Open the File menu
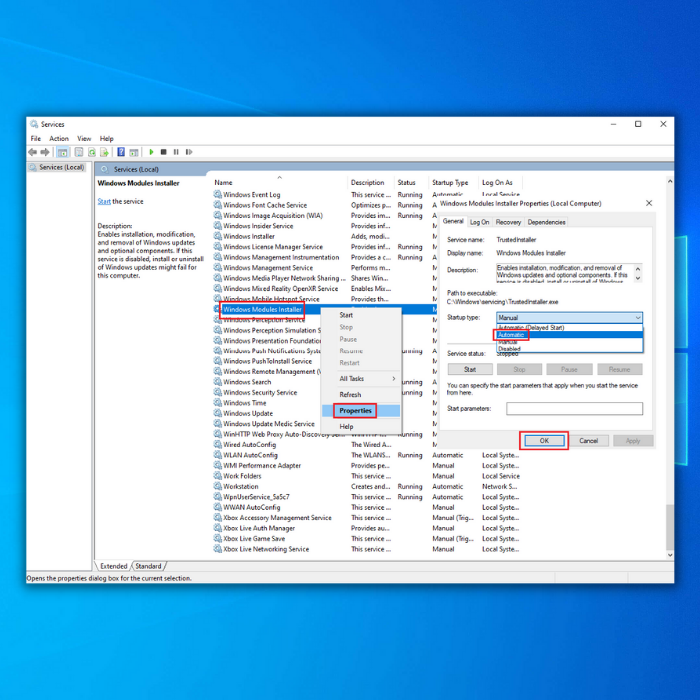The height and width of the screenshot is (700, 700). tap(36, 138)
